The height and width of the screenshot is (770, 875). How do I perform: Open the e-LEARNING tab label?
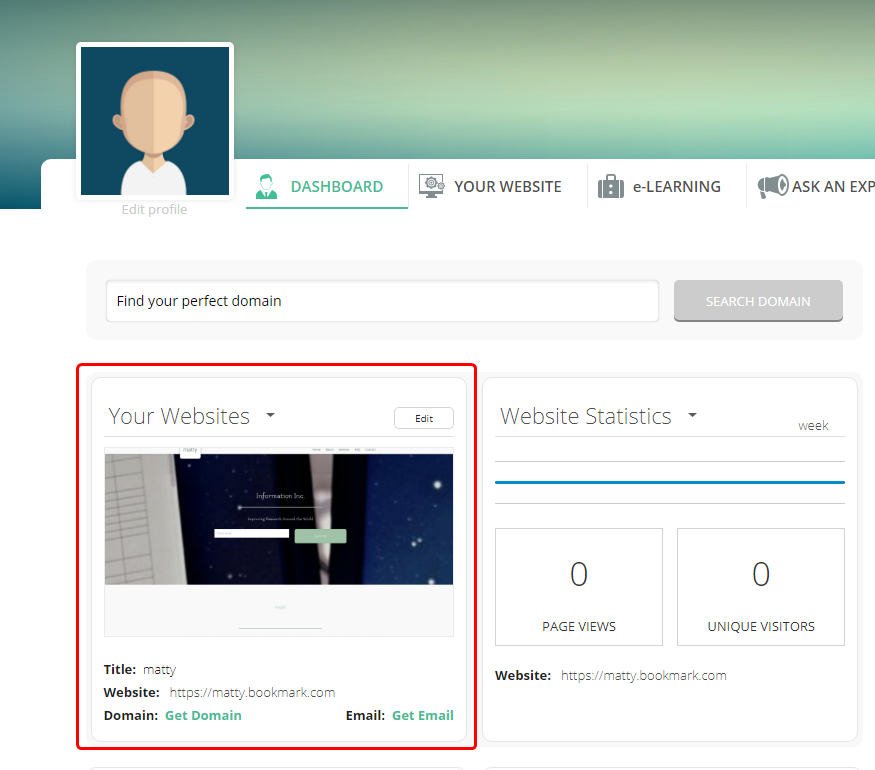pyautogui.click(x=676, y=187)
